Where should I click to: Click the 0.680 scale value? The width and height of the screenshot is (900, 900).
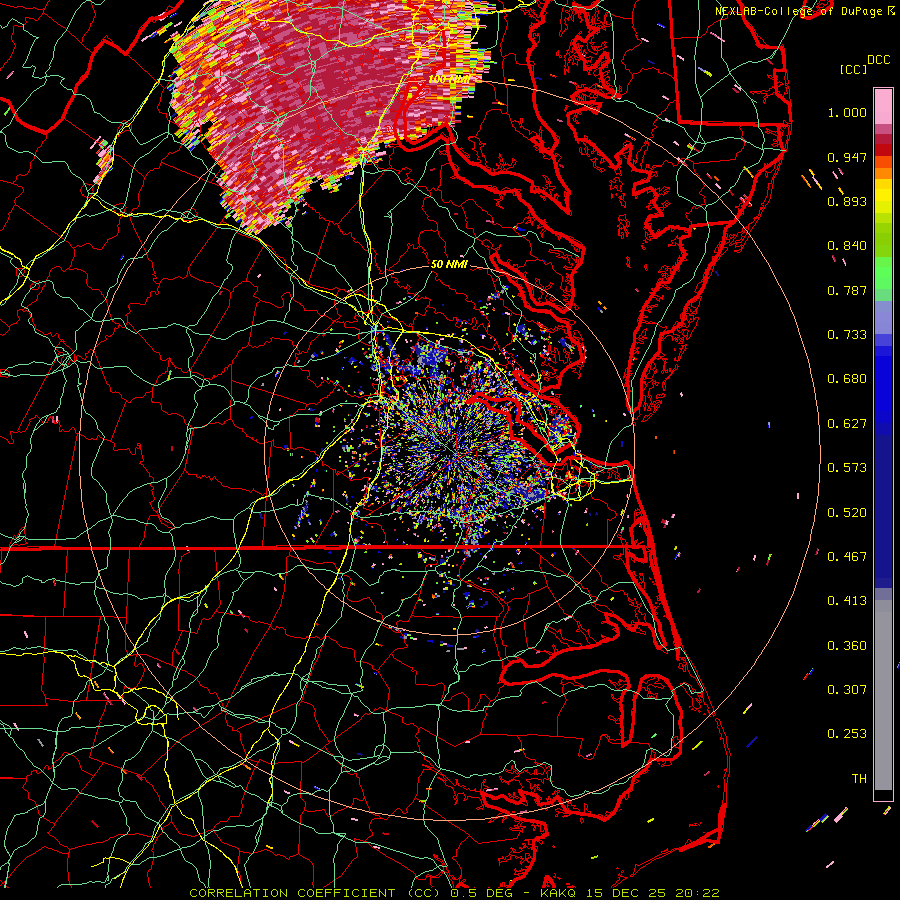(847, 379)
